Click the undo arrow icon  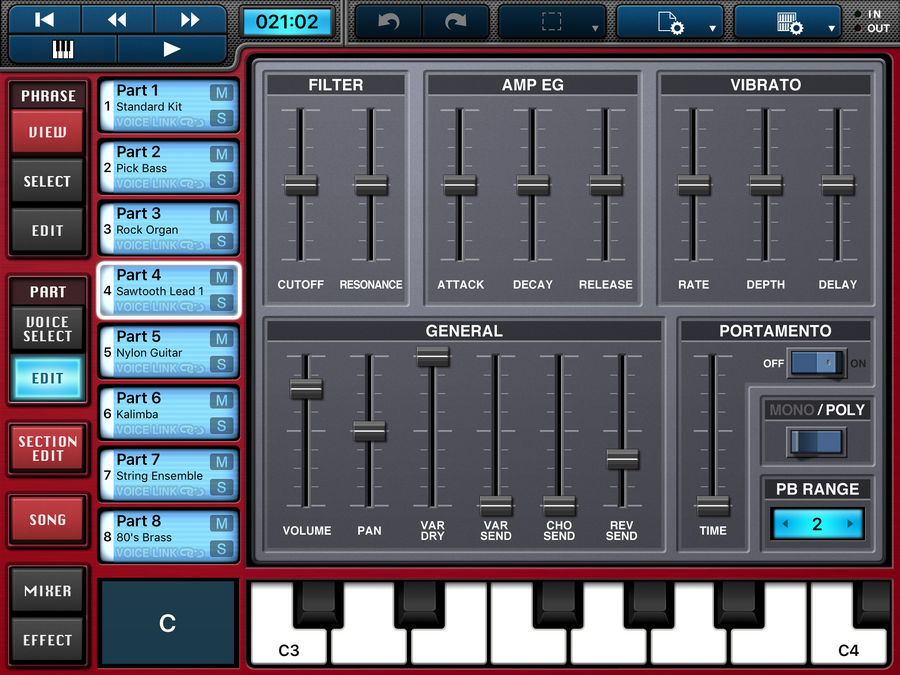(x=387, y=21)
